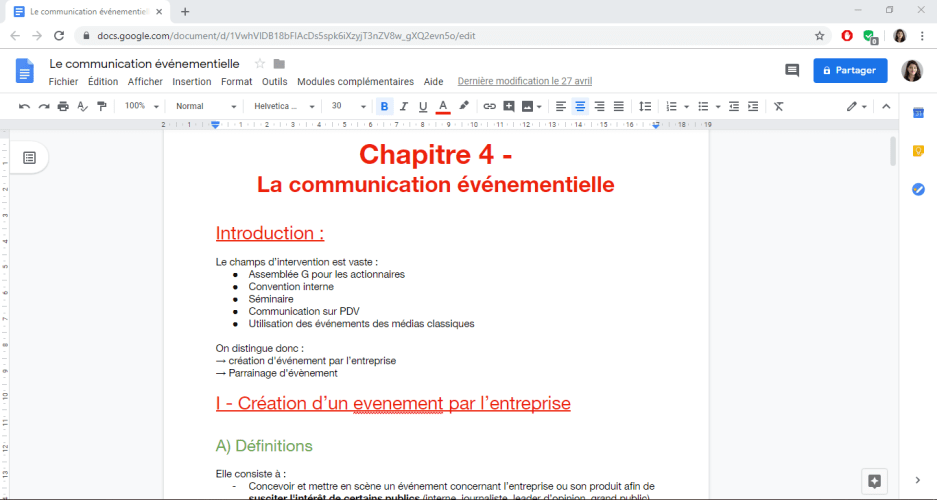Toggle italic formatting
This screenshot has height=500, width=937.
click(404, 106)
